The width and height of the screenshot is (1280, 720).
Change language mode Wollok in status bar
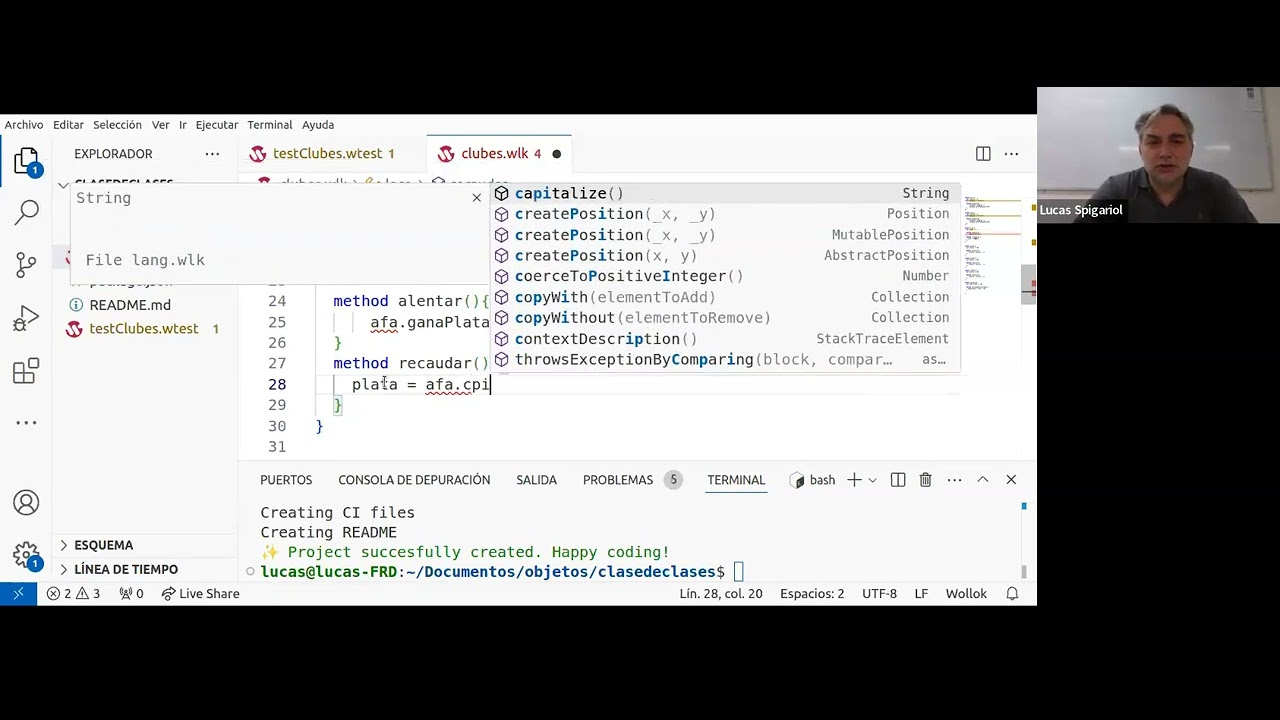pos(966,594)
